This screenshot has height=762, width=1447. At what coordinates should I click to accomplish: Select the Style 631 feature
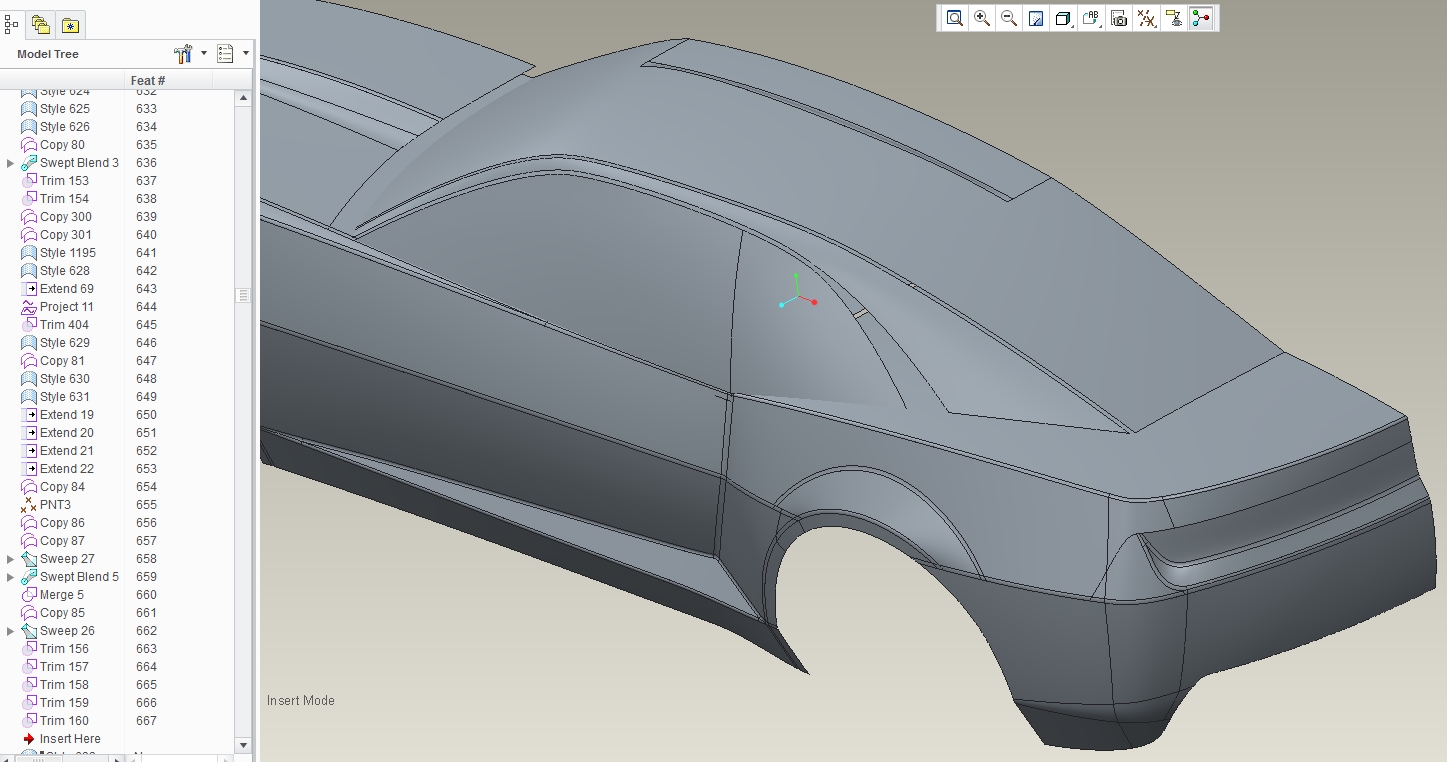click(64, 397)
